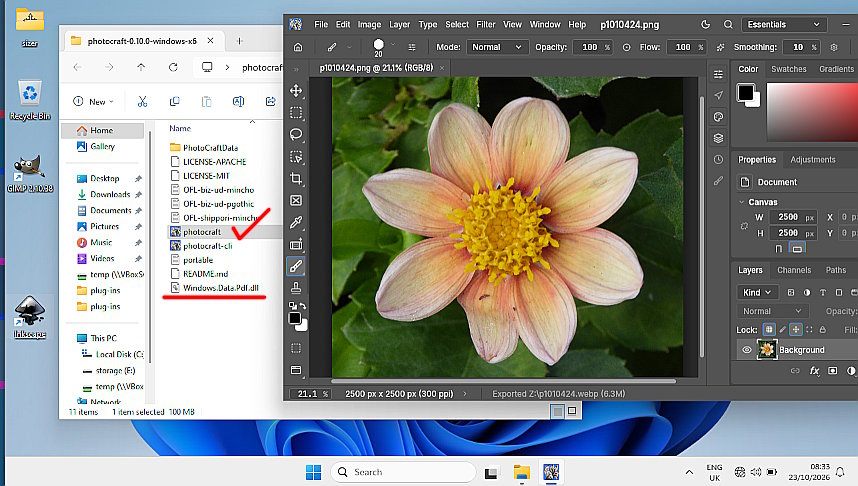Open the New dropdown in File Explorer
Viewport: 858px width, 486px height.
[94, 101]
